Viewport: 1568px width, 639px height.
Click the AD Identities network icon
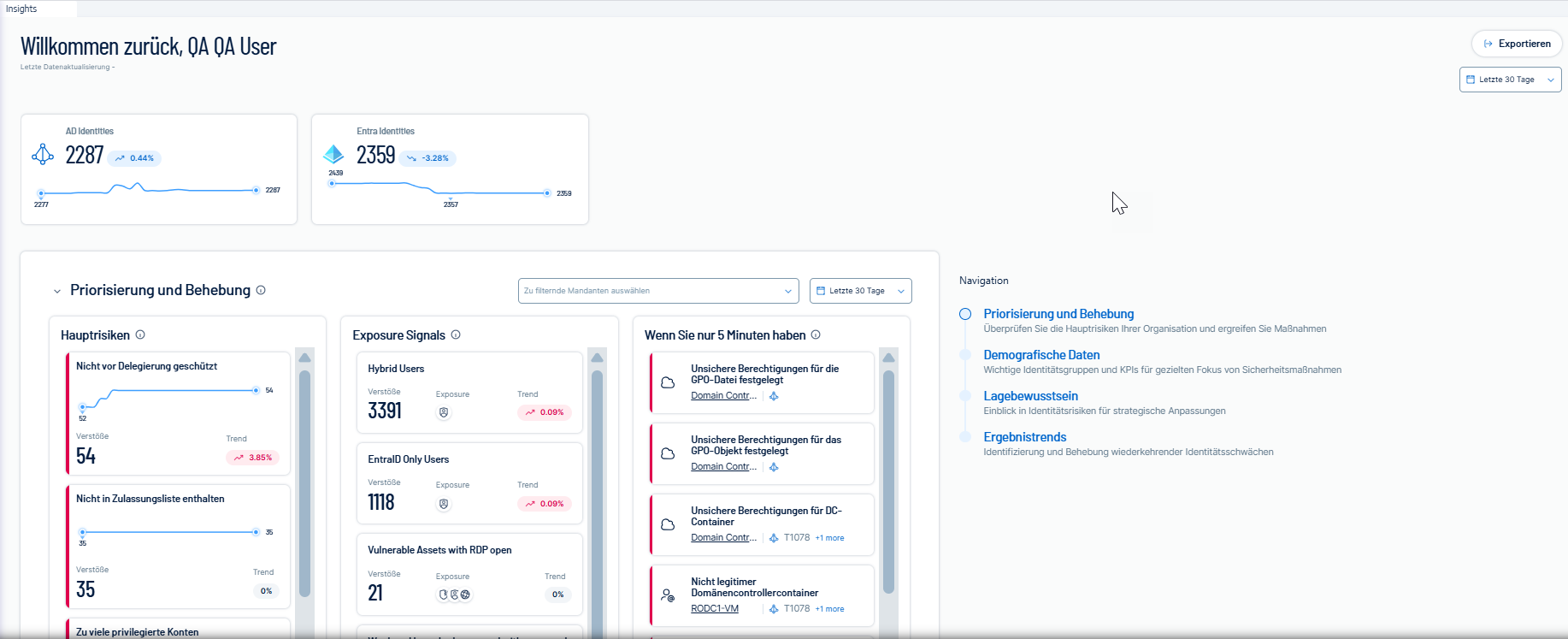43,155
